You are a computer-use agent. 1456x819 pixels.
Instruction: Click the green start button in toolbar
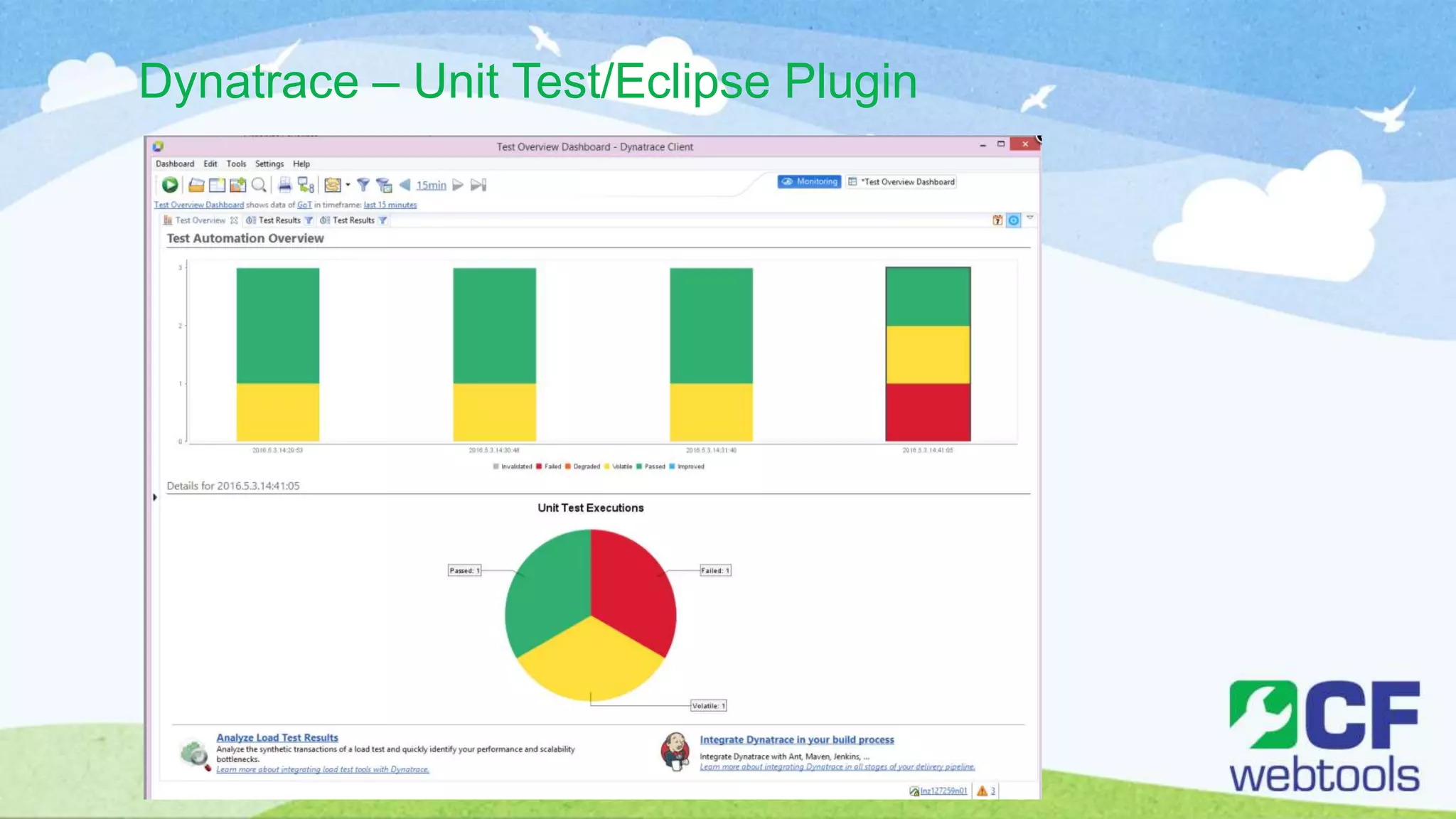(x=169, y=185)
